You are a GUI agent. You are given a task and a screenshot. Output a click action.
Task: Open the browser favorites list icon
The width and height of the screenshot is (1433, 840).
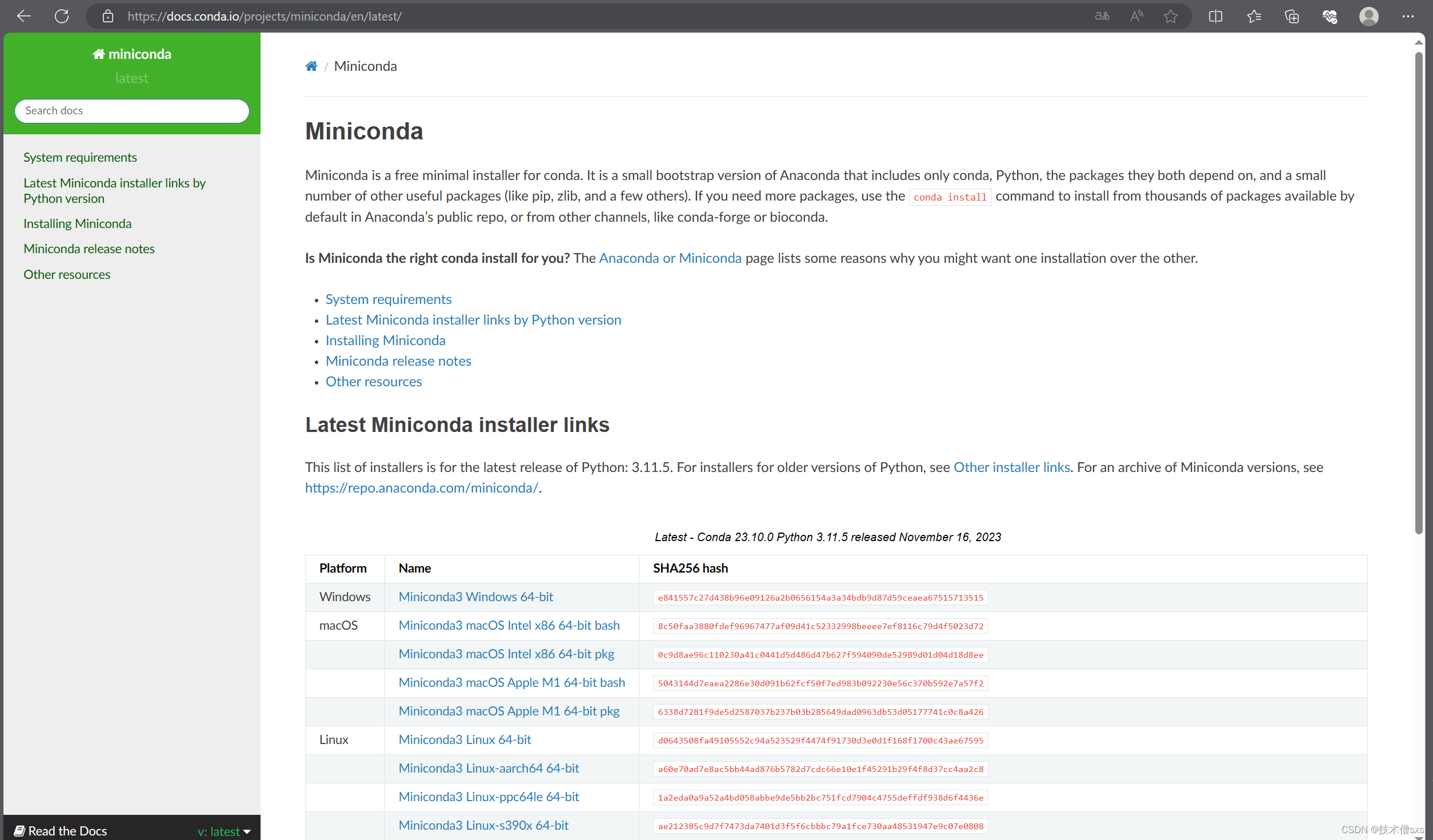click(x=1254, y=16)
